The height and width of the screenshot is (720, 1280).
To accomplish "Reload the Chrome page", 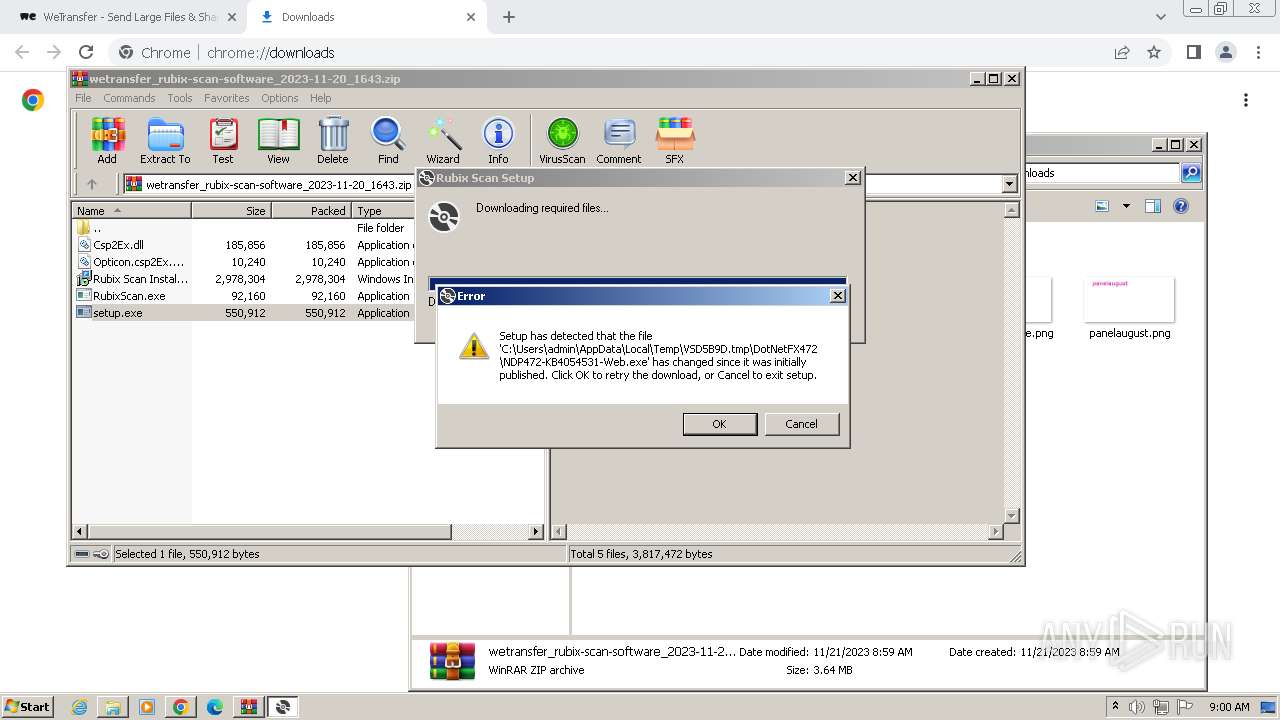I will pos(86,52).
